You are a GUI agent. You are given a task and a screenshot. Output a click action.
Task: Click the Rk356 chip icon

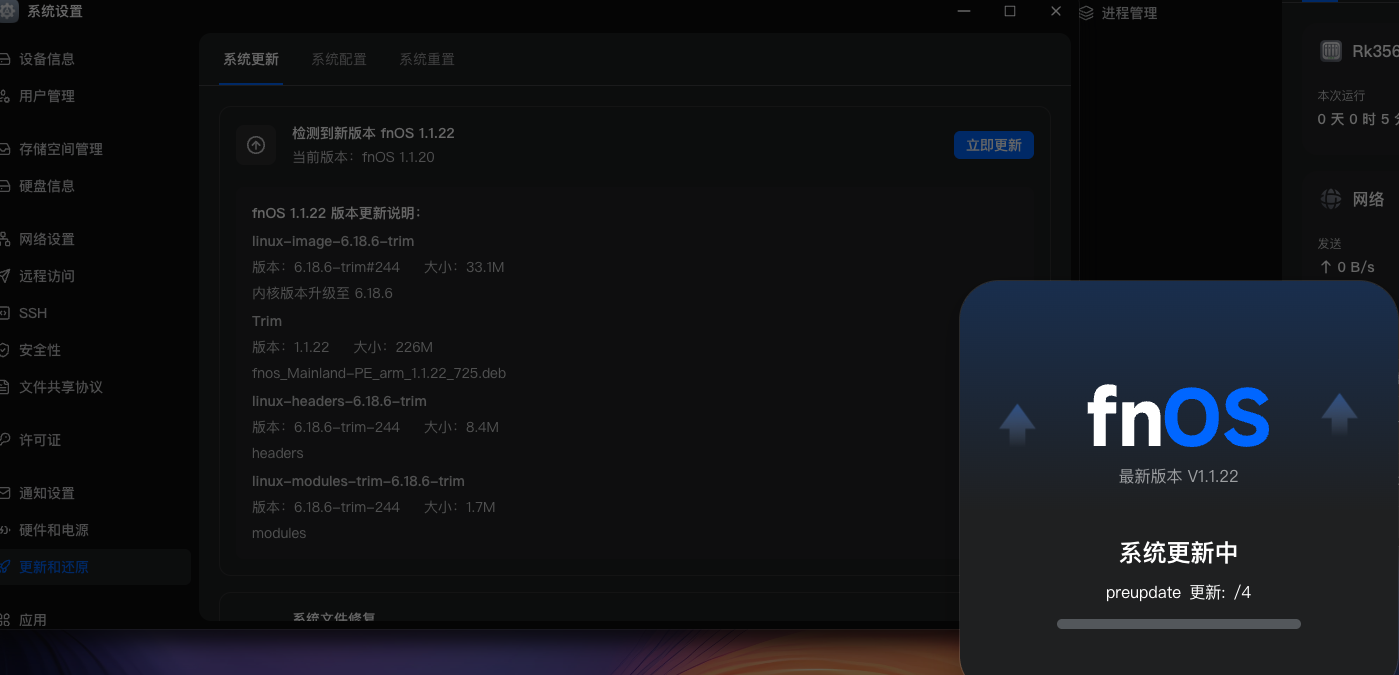click(x=1331, y=51)
